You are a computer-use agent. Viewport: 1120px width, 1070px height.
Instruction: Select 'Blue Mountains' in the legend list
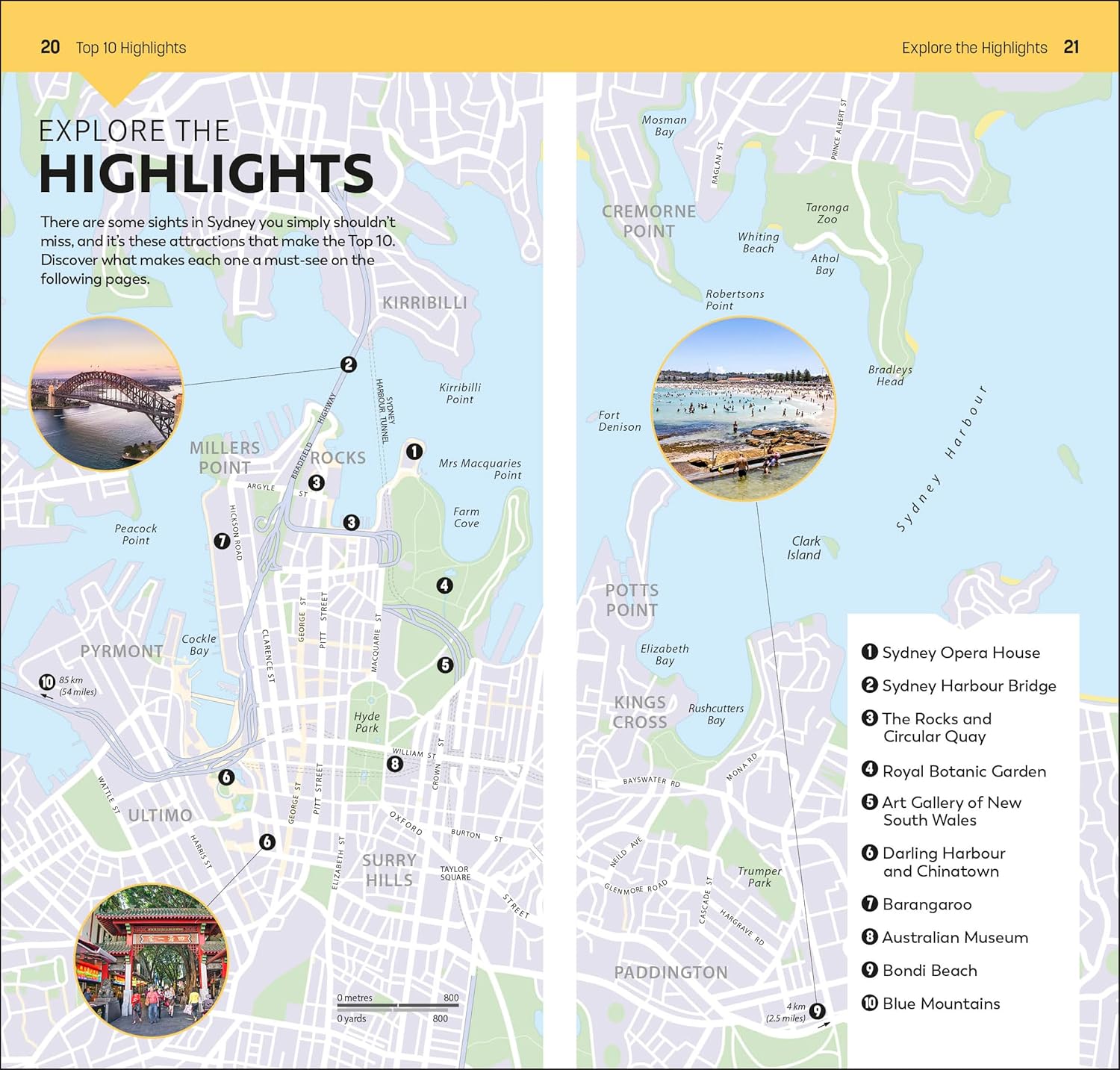941,1004
